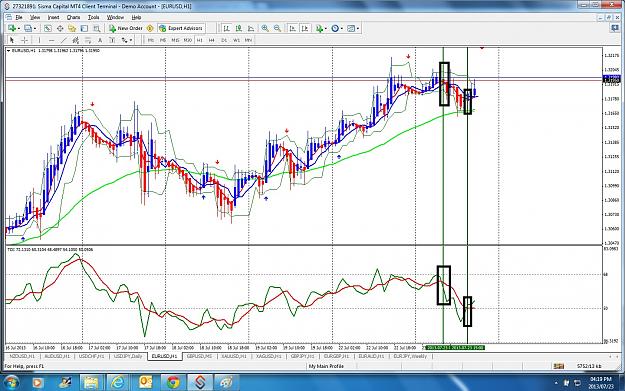Open the Indicators list icon
625x391 pixels.
319,28
